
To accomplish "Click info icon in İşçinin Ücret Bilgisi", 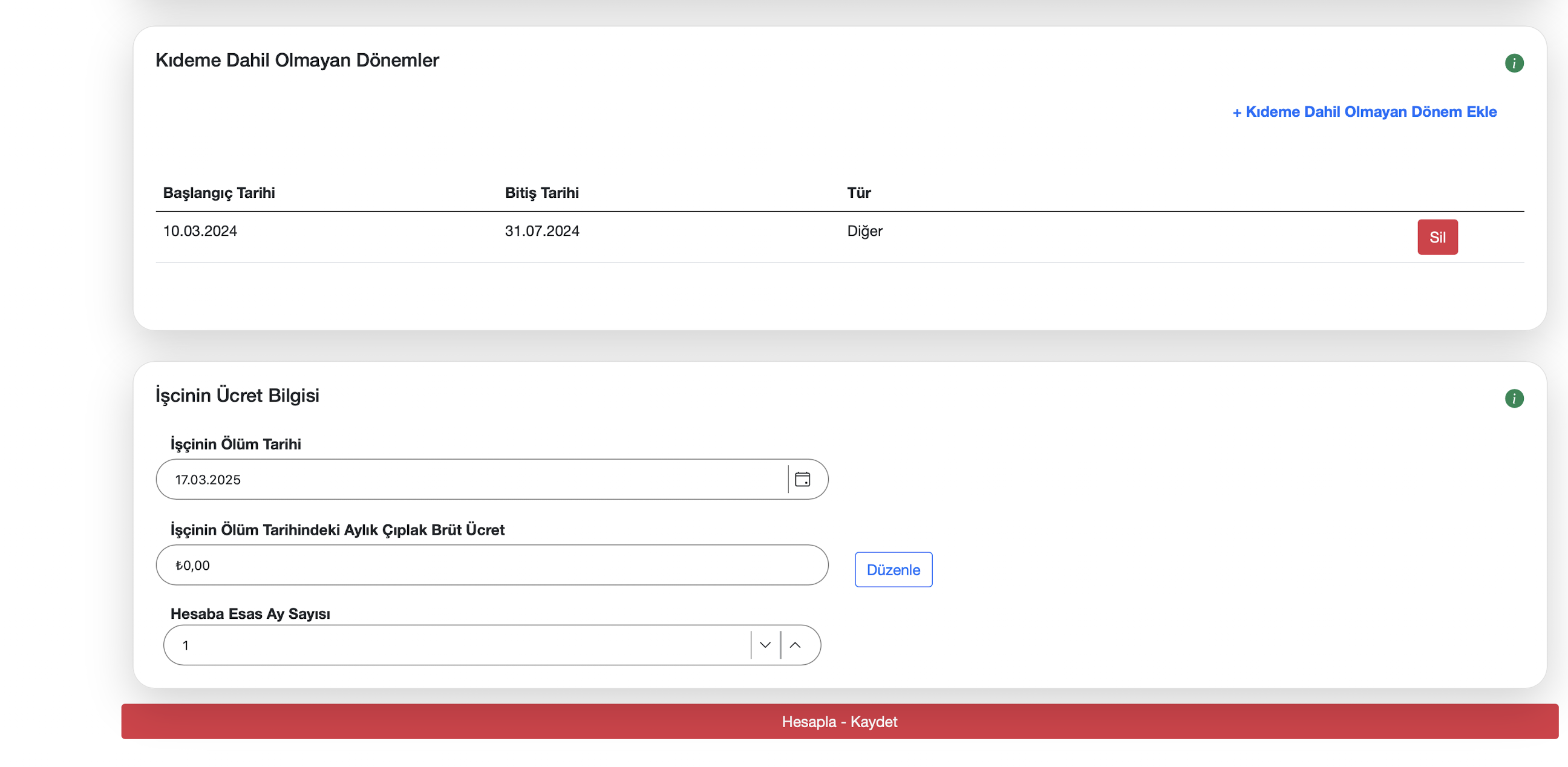I will (1513, 399).
